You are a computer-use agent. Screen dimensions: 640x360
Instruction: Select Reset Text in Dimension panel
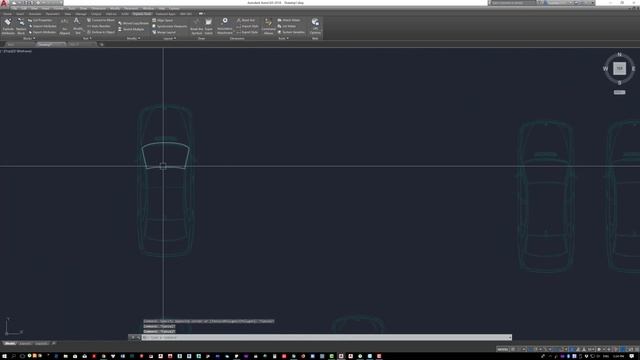click(x=246, y=20)
